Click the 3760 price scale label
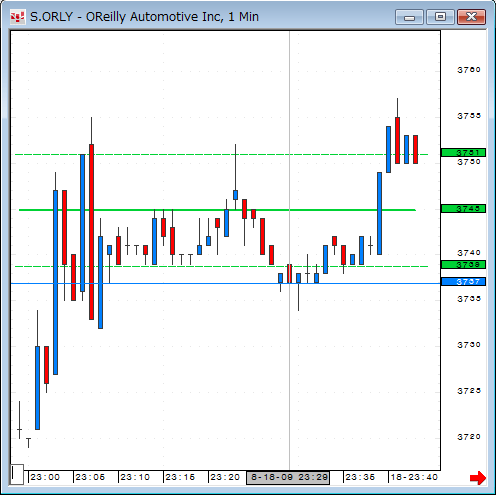The image size is (496, 495). pos(469,70)
